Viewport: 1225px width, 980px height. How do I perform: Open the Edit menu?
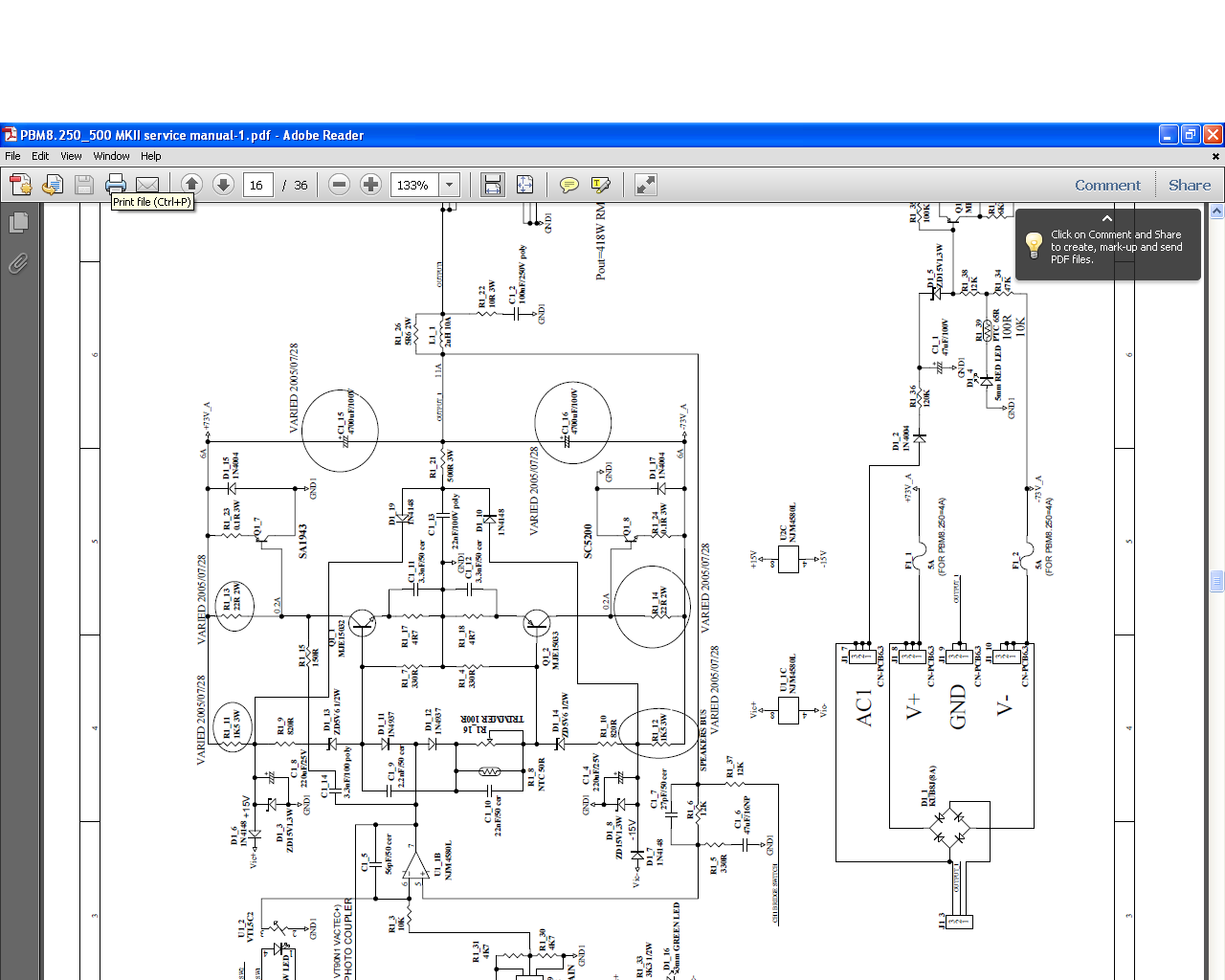coord(40,156)
